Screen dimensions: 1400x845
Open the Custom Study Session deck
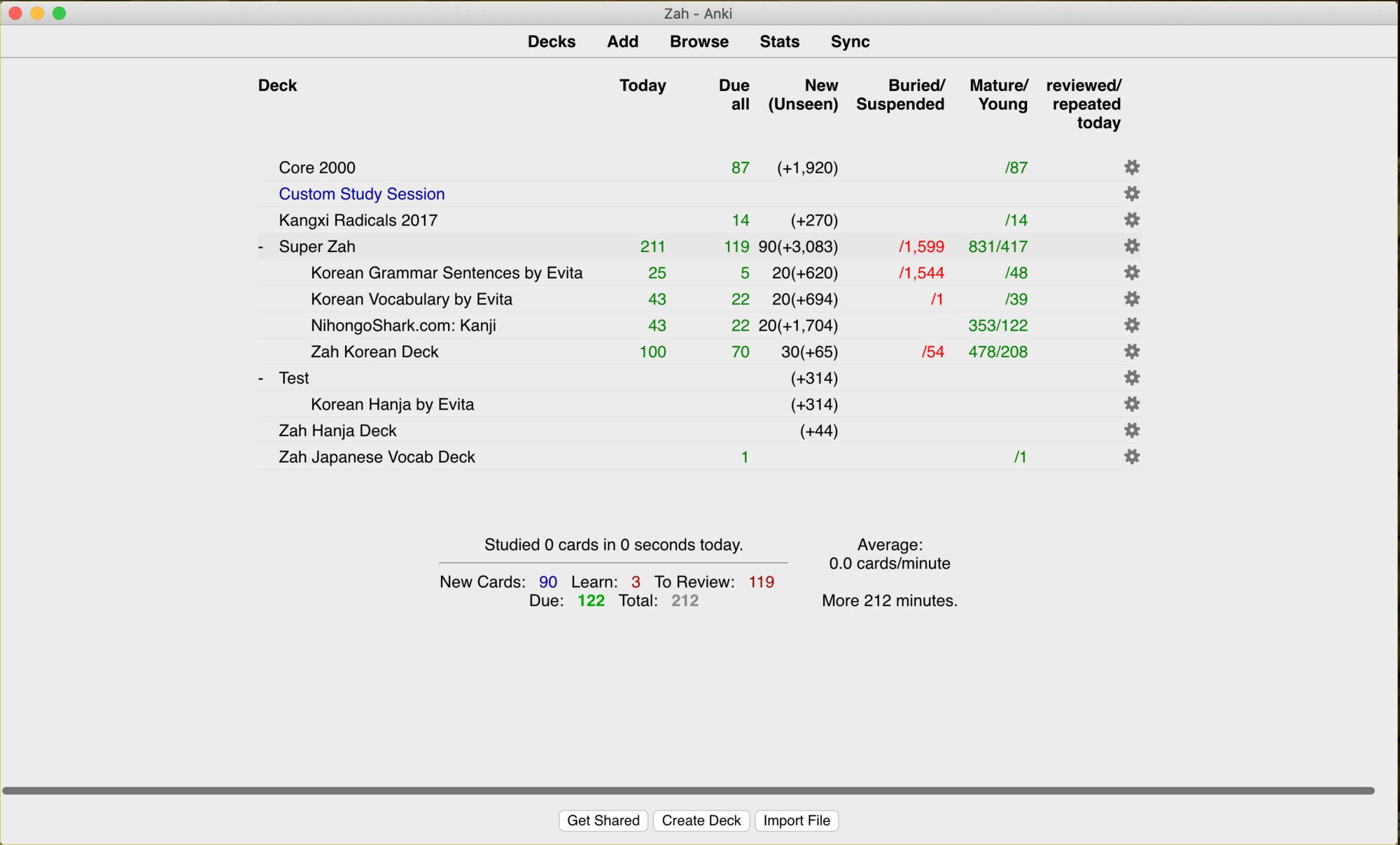pos(361,194)
